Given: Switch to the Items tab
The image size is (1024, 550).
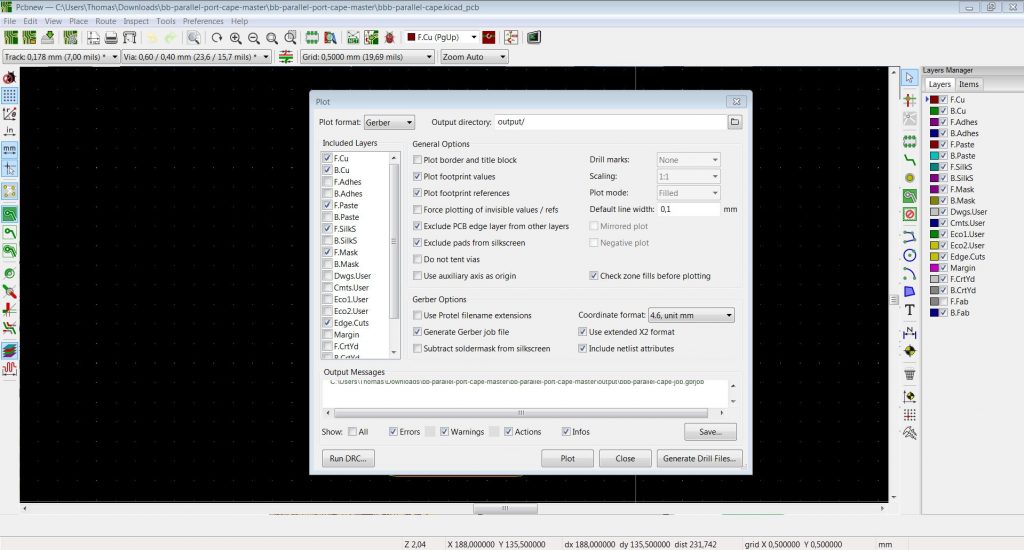Looking at the screenshot, I should tap(969, 85).
